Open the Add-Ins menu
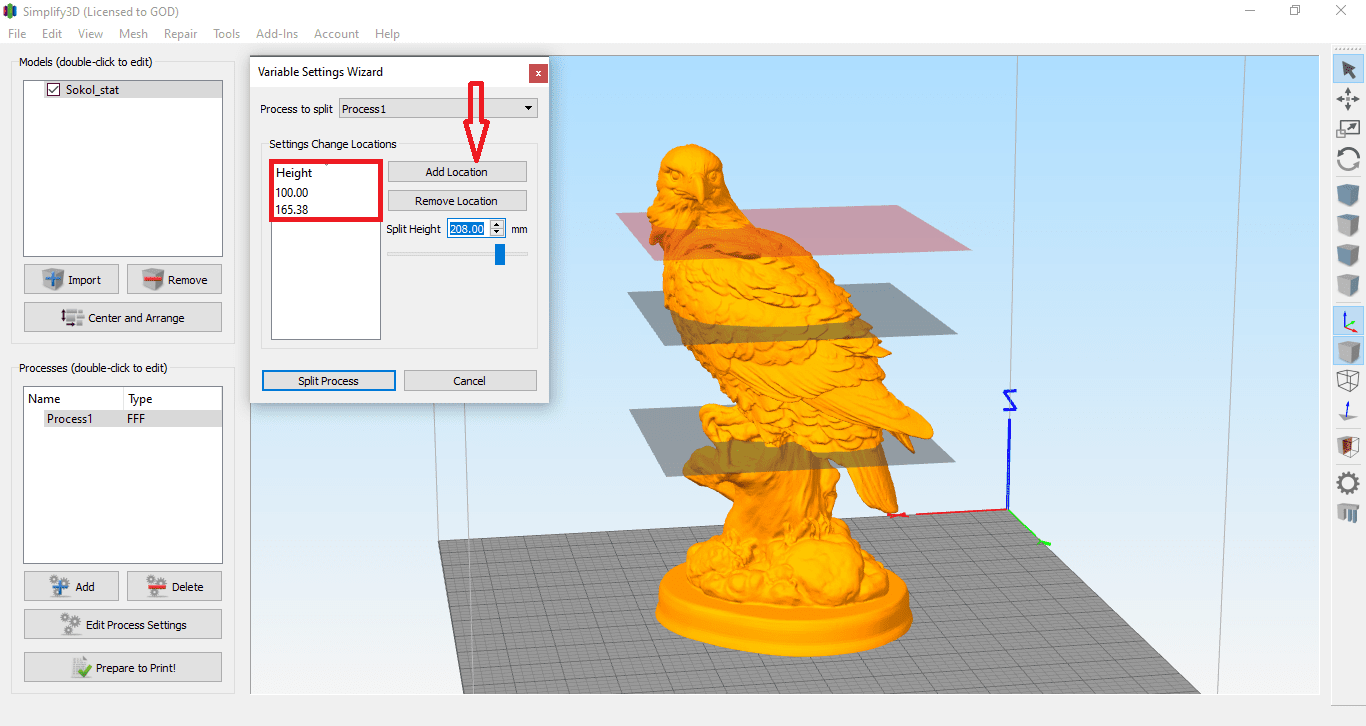The height and width of the screenshot is (726, 1366). tap(277, 33)
